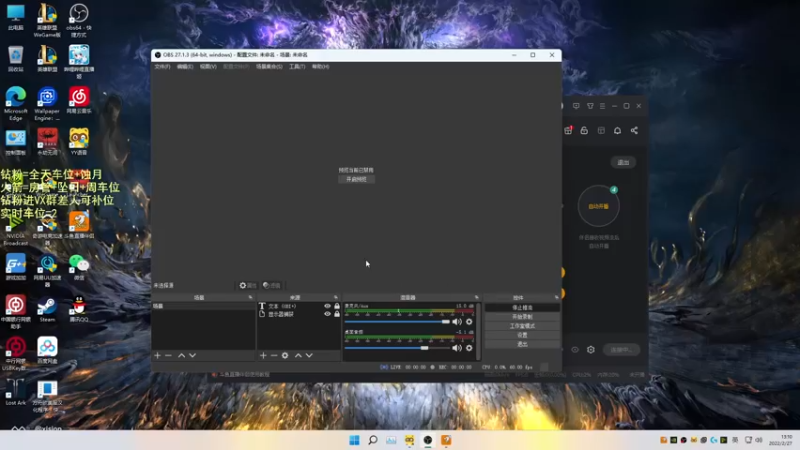
Task: Add a new source with the plus icon
Action: click(263, 355)
